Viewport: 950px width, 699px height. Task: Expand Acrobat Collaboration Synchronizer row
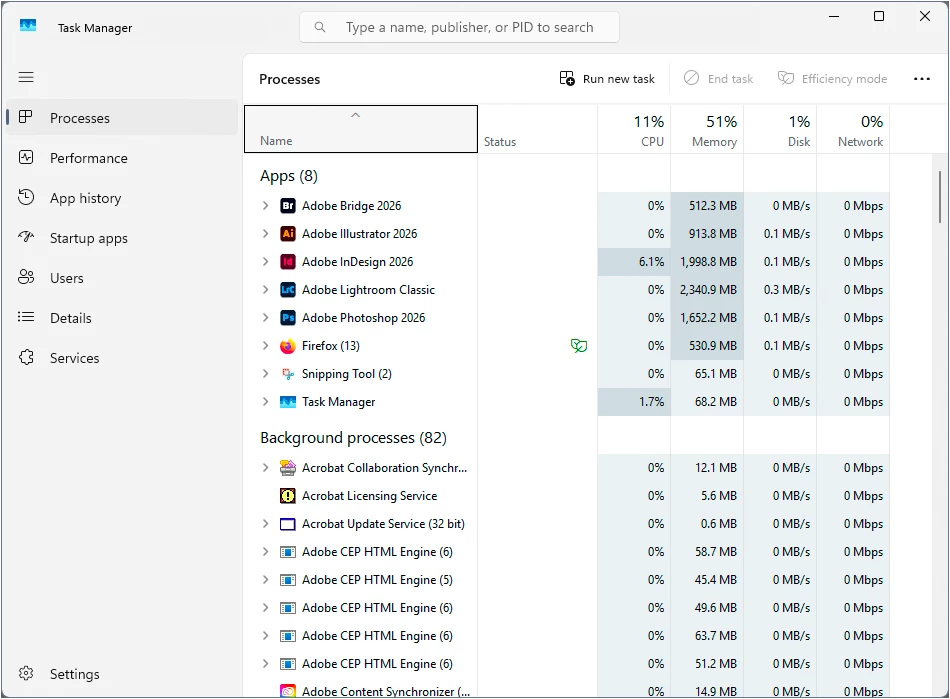coord(265,468)
